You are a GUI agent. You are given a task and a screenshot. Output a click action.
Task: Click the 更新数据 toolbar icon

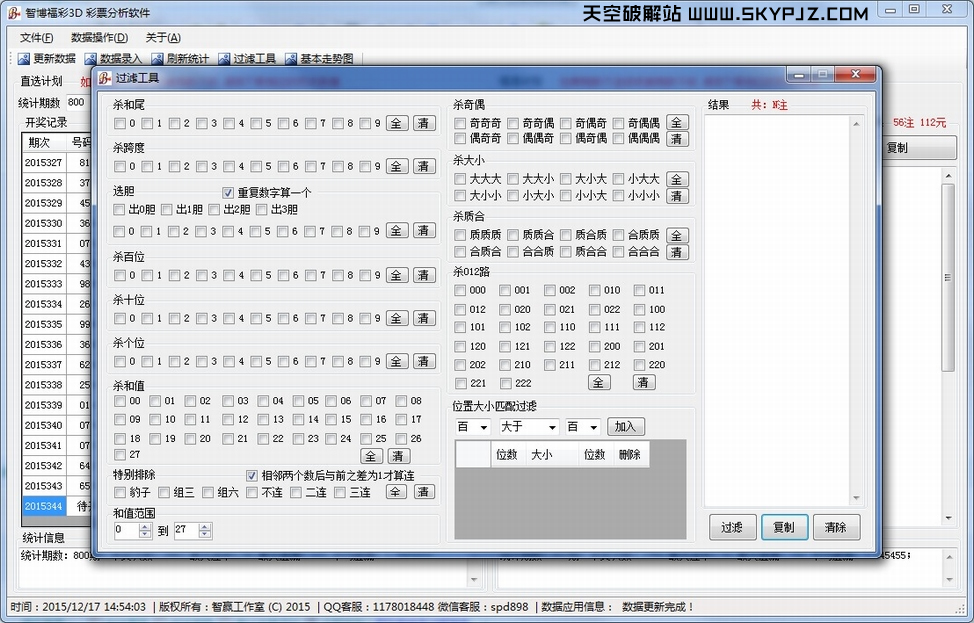[x=25, y=59]
